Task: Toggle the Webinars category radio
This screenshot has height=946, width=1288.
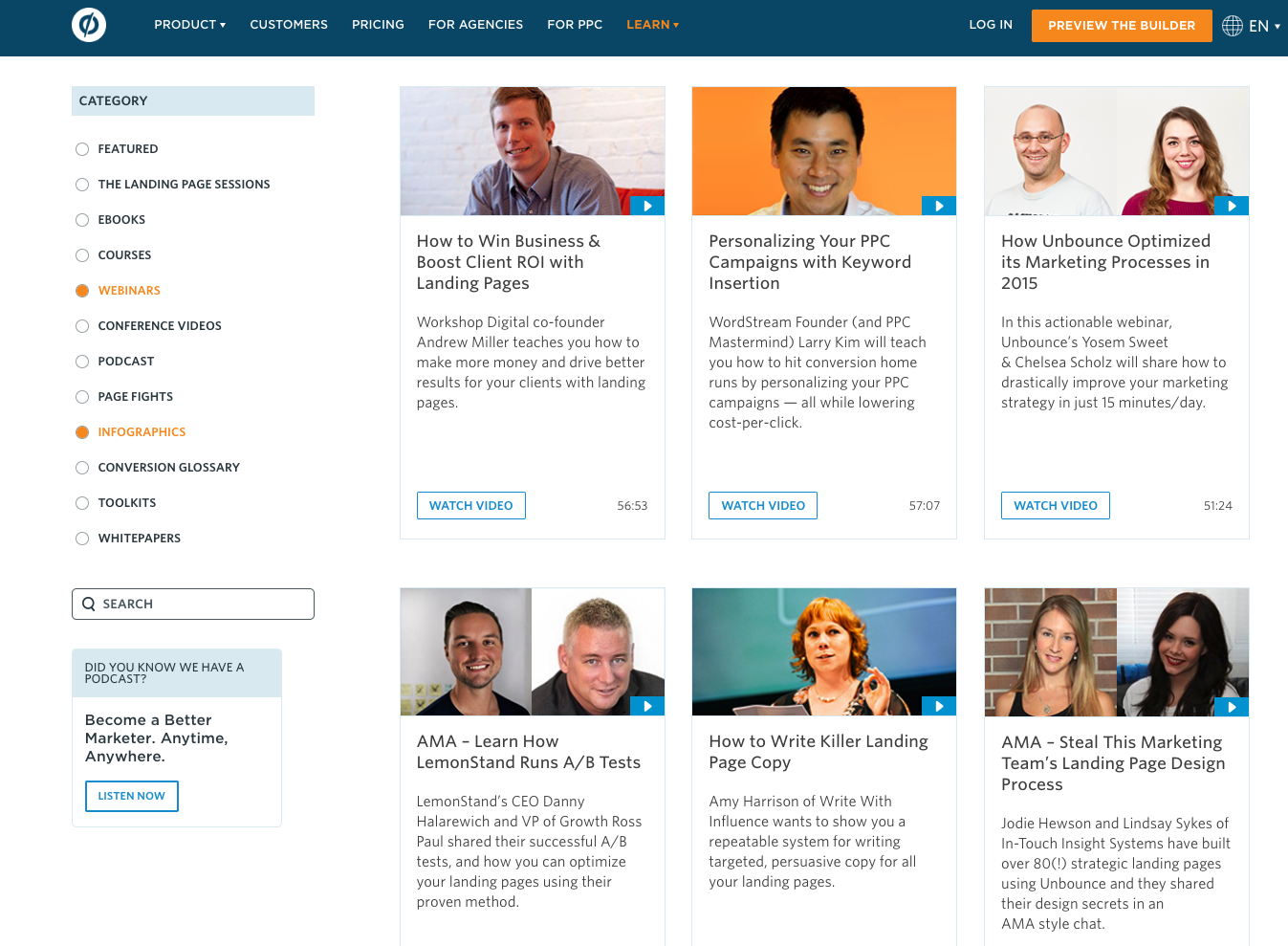Action: tap(82, 291)
